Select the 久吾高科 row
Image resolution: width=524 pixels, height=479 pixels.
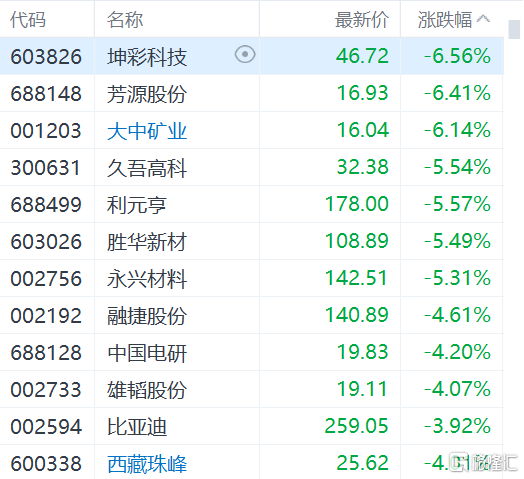252,167
